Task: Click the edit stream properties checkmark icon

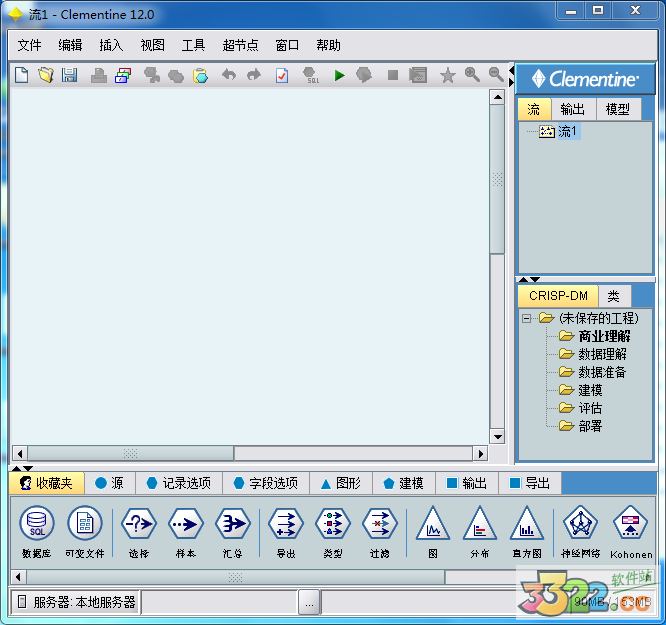Action: (x=282, y=76)
